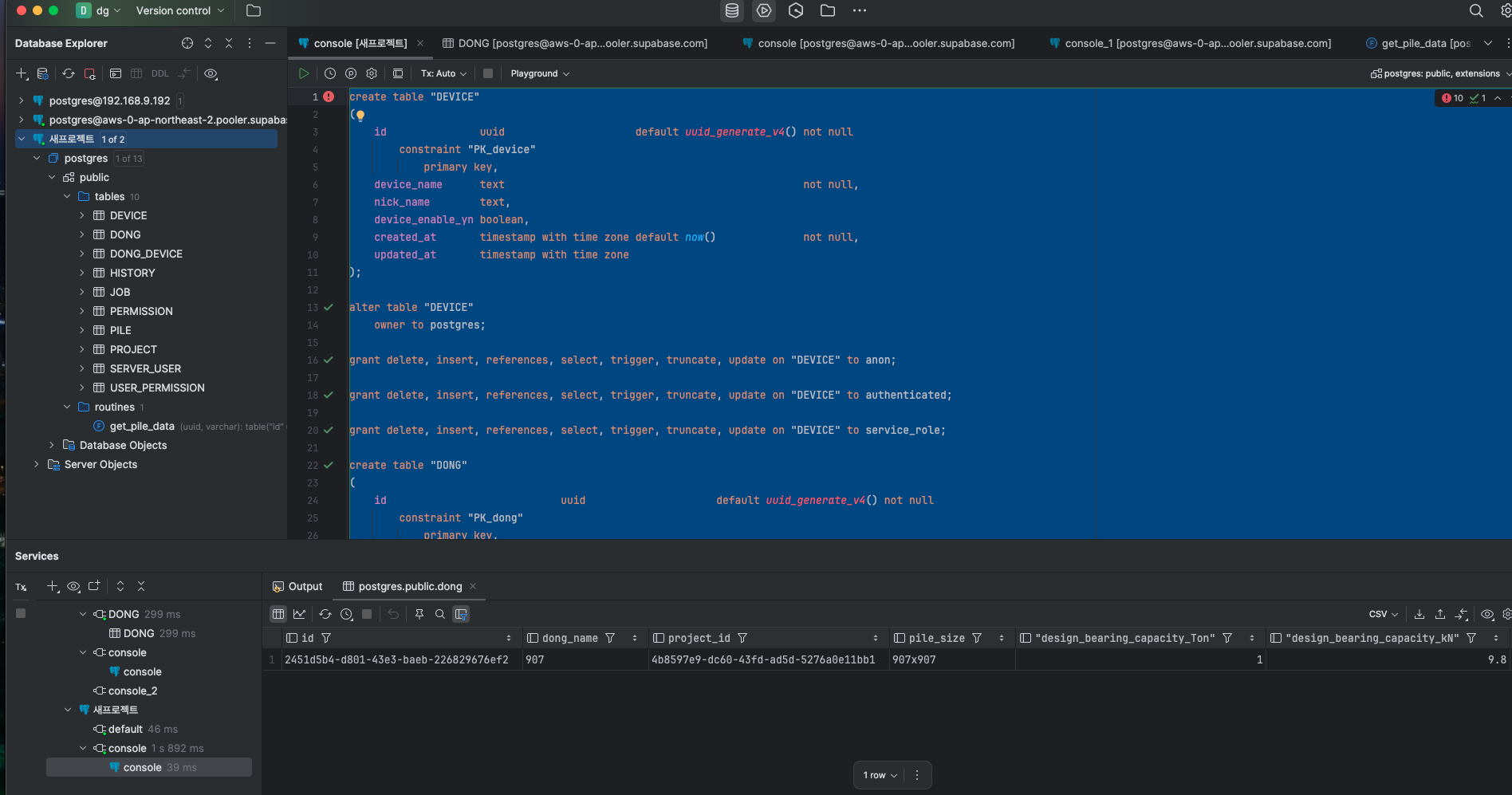Click postgres: public, extensions schema switcher
1512x795 pixels.
point(1441,73)
